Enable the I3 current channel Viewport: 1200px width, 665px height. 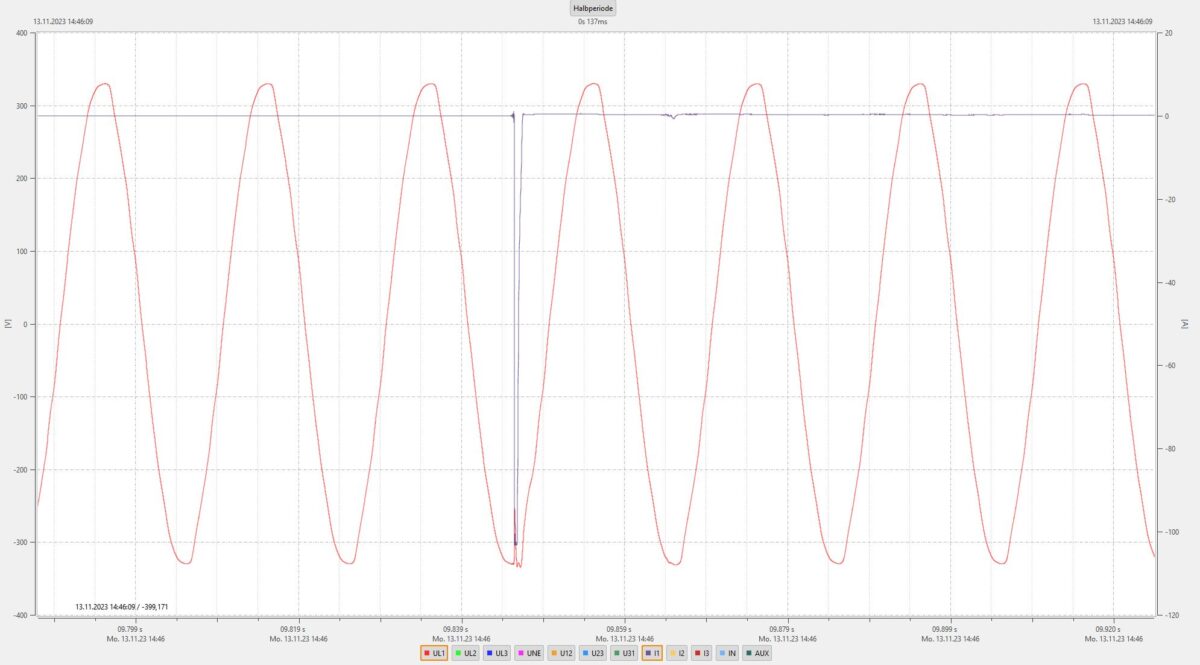coord(702,653)
